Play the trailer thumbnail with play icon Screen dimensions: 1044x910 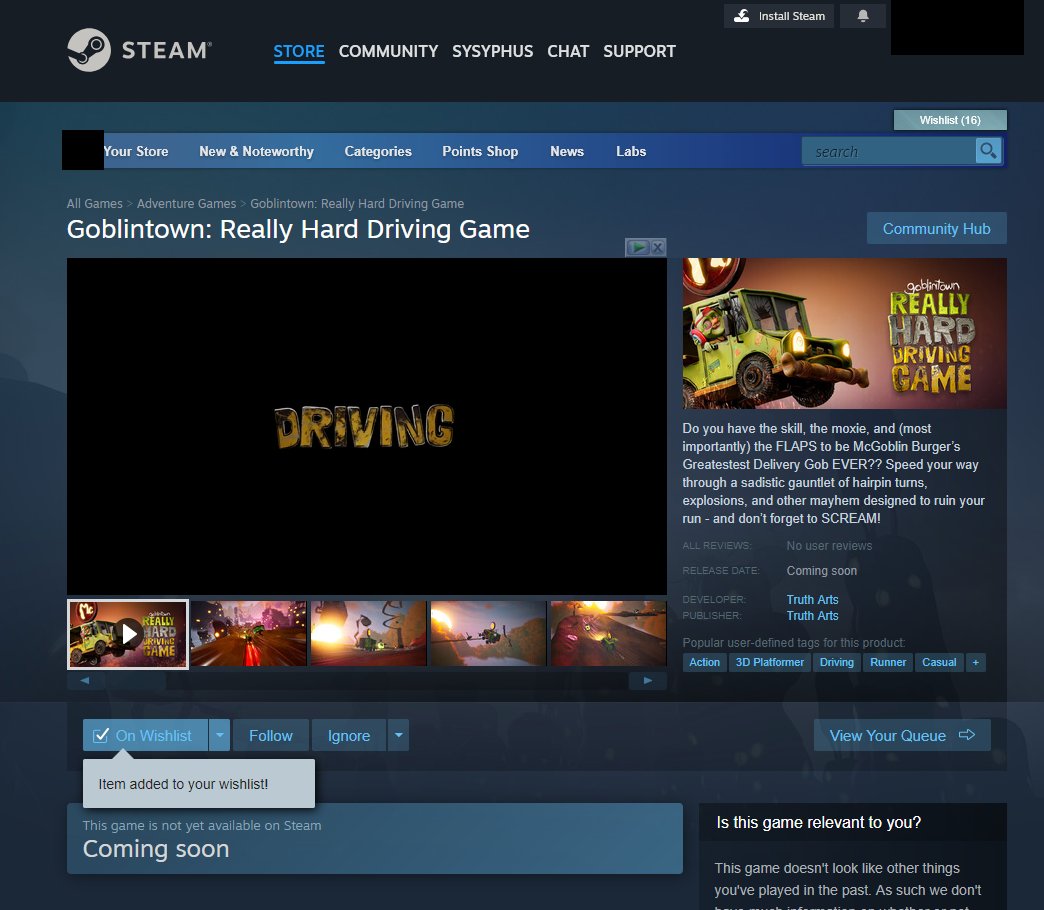(128, 634)
